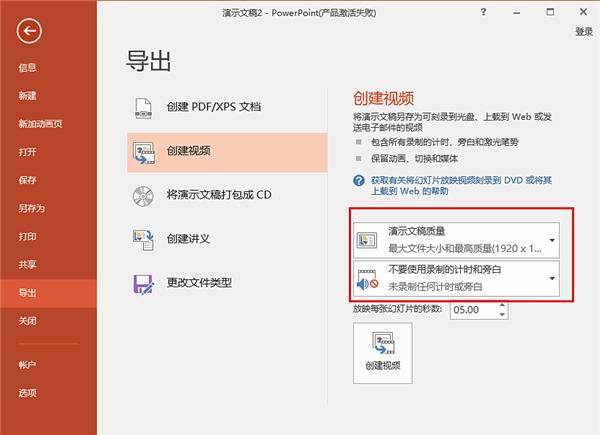Expand the 演示文稿质量 dropdown
600x435 pixels.
pos(456,240)
